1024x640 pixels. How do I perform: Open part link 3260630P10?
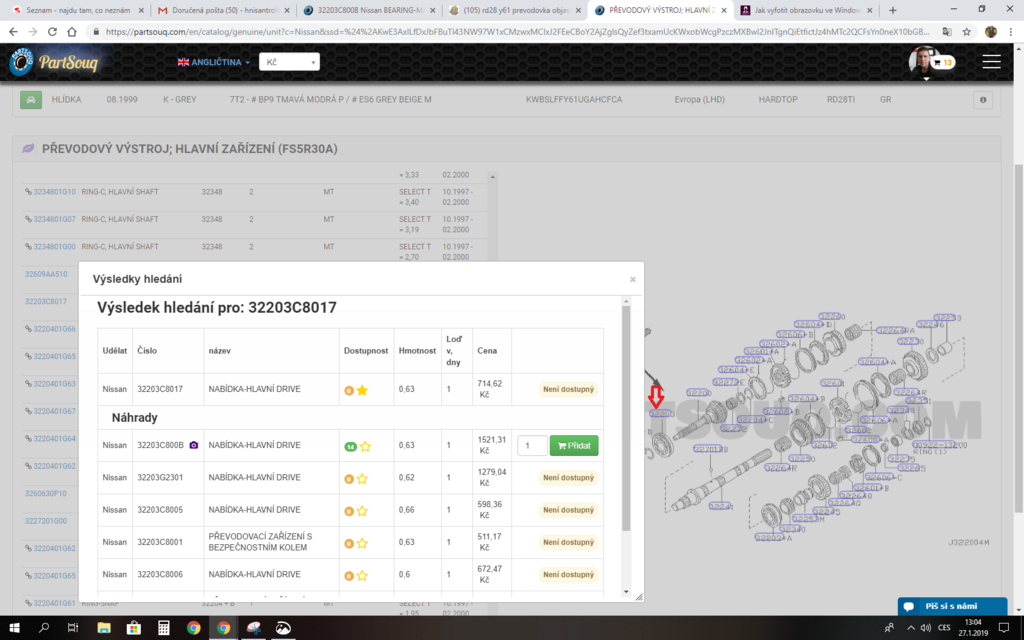[46, 494]
